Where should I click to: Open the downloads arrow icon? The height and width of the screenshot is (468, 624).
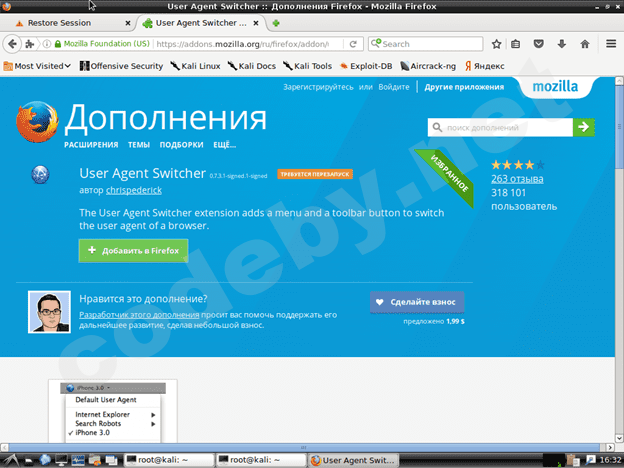point(562,44)
